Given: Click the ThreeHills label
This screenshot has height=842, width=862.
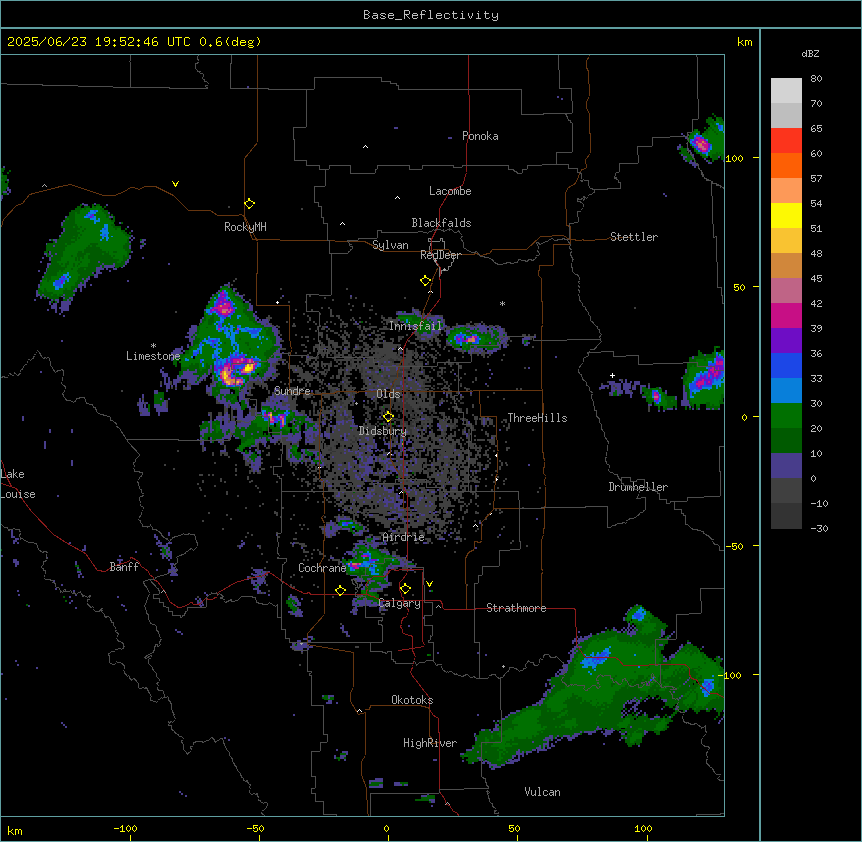Looking at the screenshot, I should [x=537, y=418].
